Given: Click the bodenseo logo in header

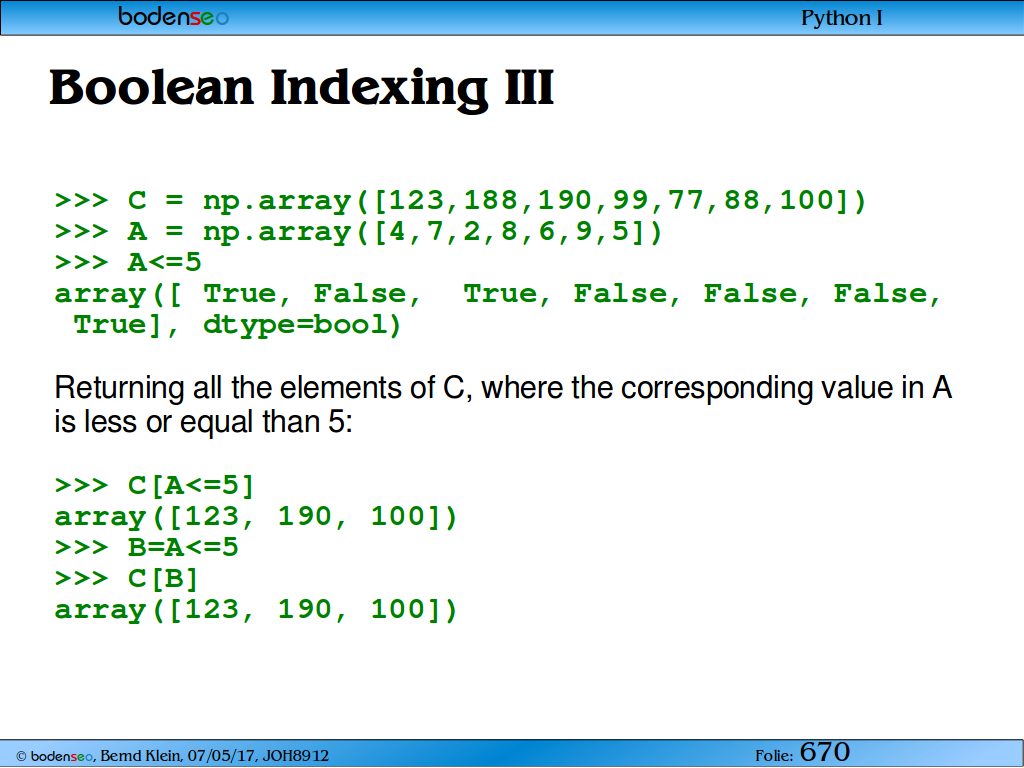Looking at the screenshot, I should (x=173, y=16).
